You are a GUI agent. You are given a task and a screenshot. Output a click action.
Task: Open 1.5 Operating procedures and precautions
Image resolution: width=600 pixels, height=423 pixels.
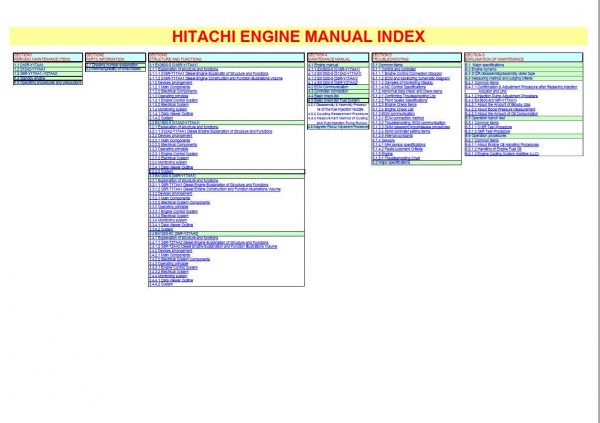[47, 82]
